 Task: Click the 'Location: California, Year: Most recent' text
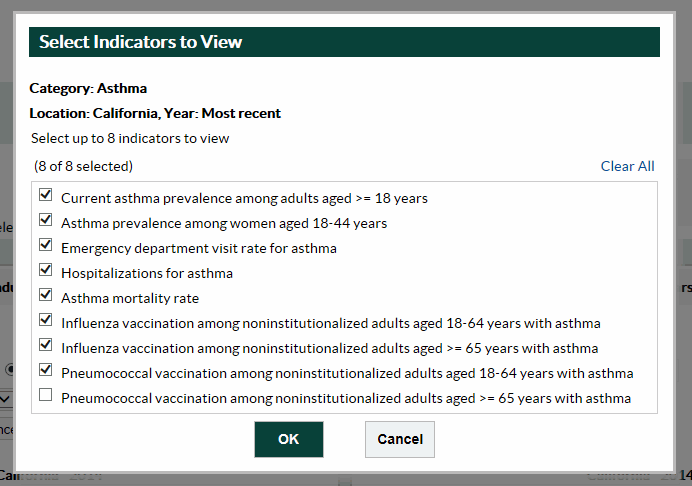point(155,113)
